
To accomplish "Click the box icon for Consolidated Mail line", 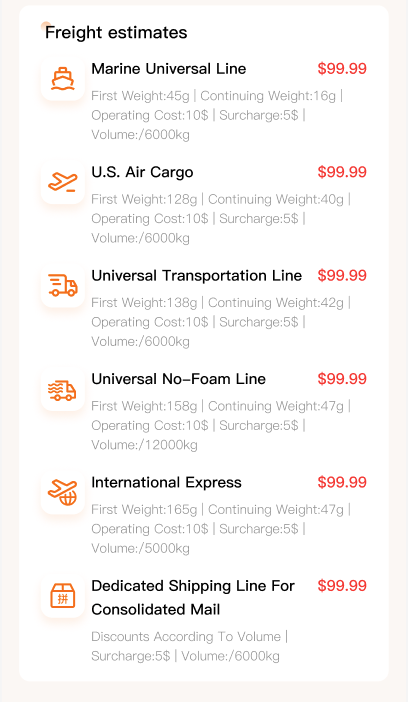I will pos(63,596).
